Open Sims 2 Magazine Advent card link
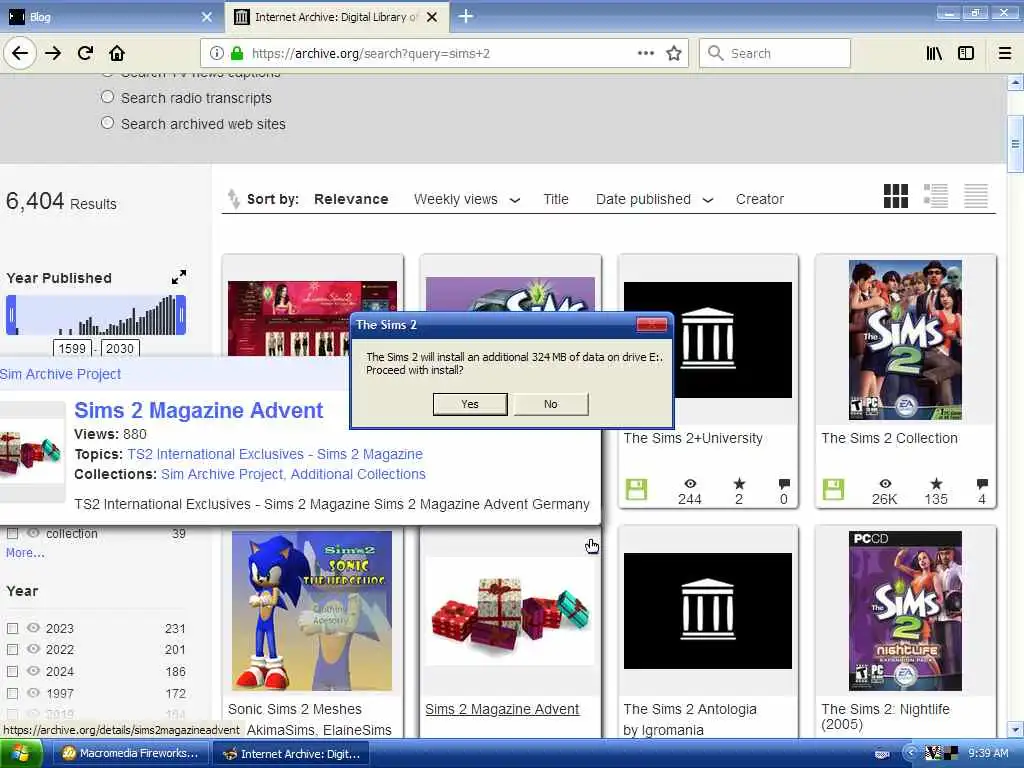 coord(502,709)
